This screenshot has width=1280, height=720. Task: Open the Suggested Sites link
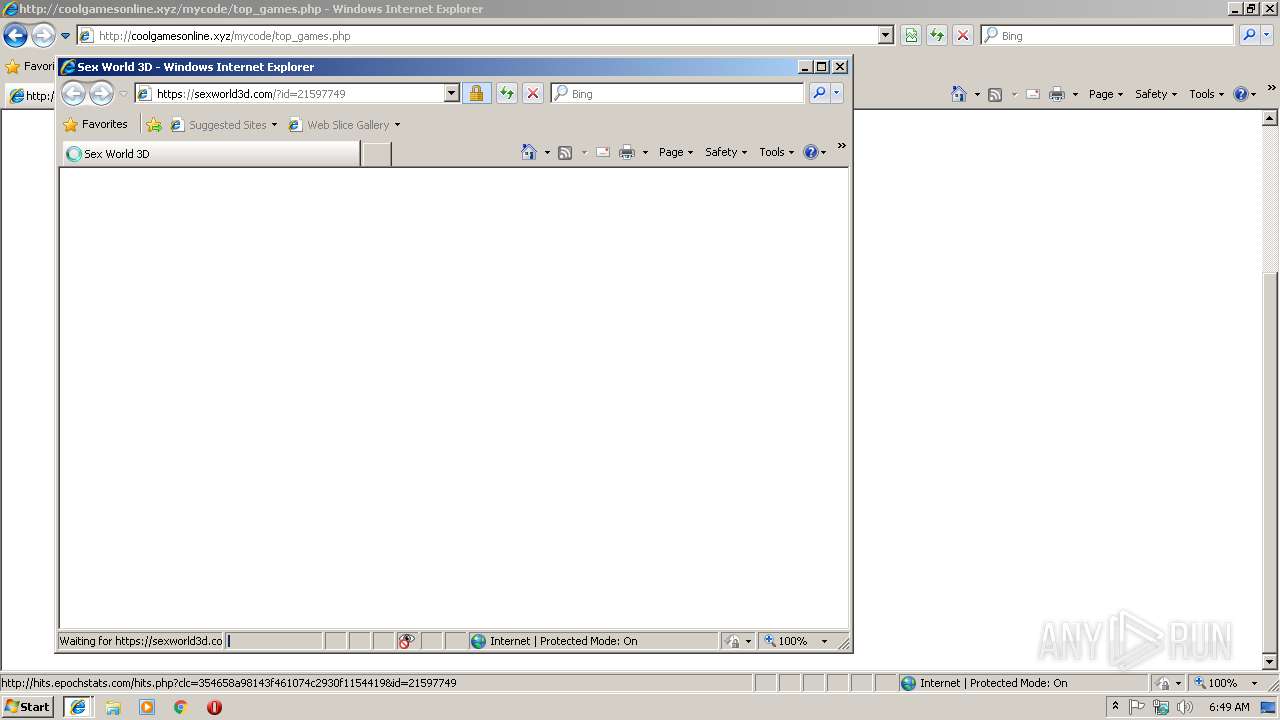click(223, 125)
